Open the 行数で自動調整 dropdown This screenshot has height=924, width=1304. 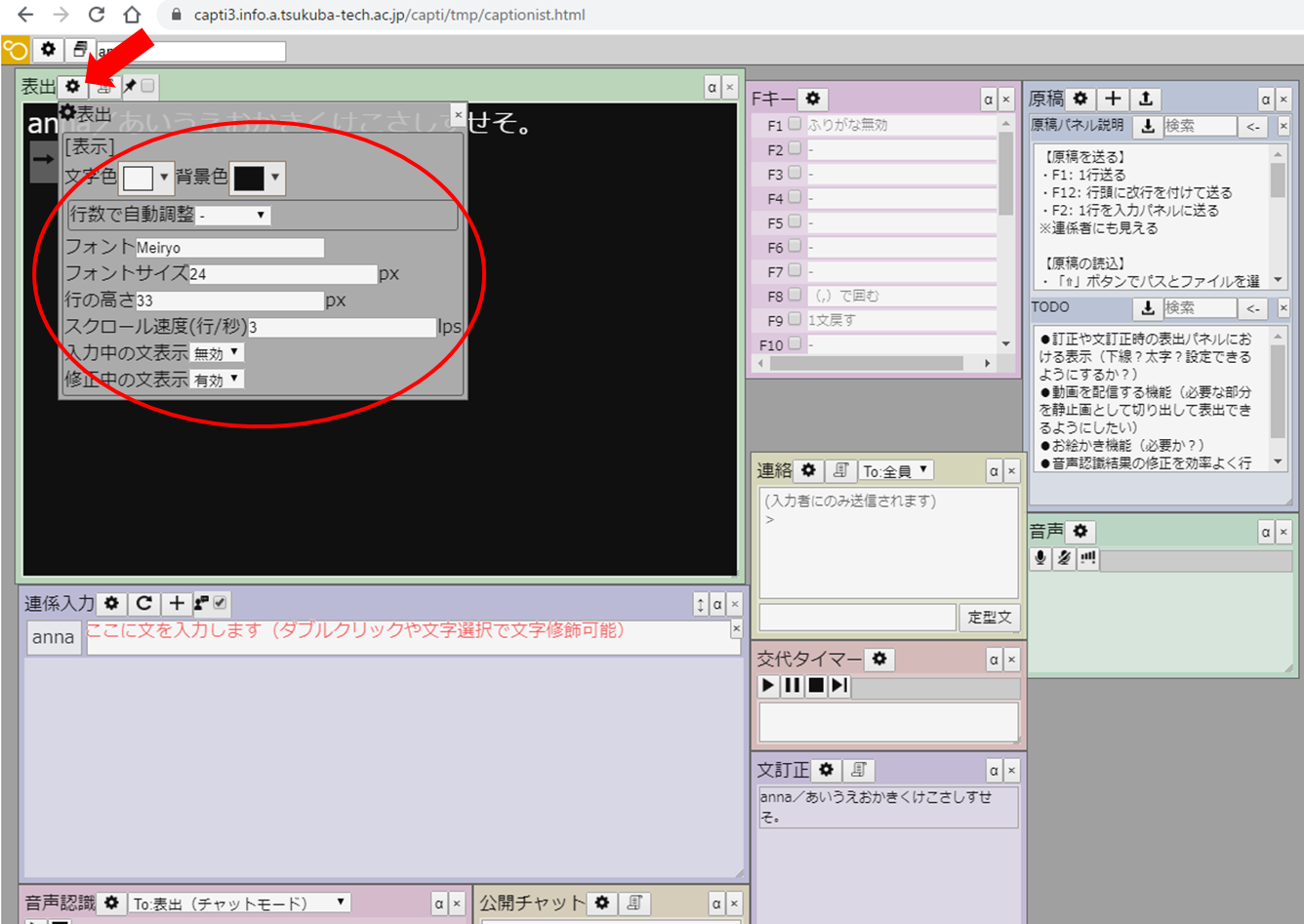coord(233,215)
